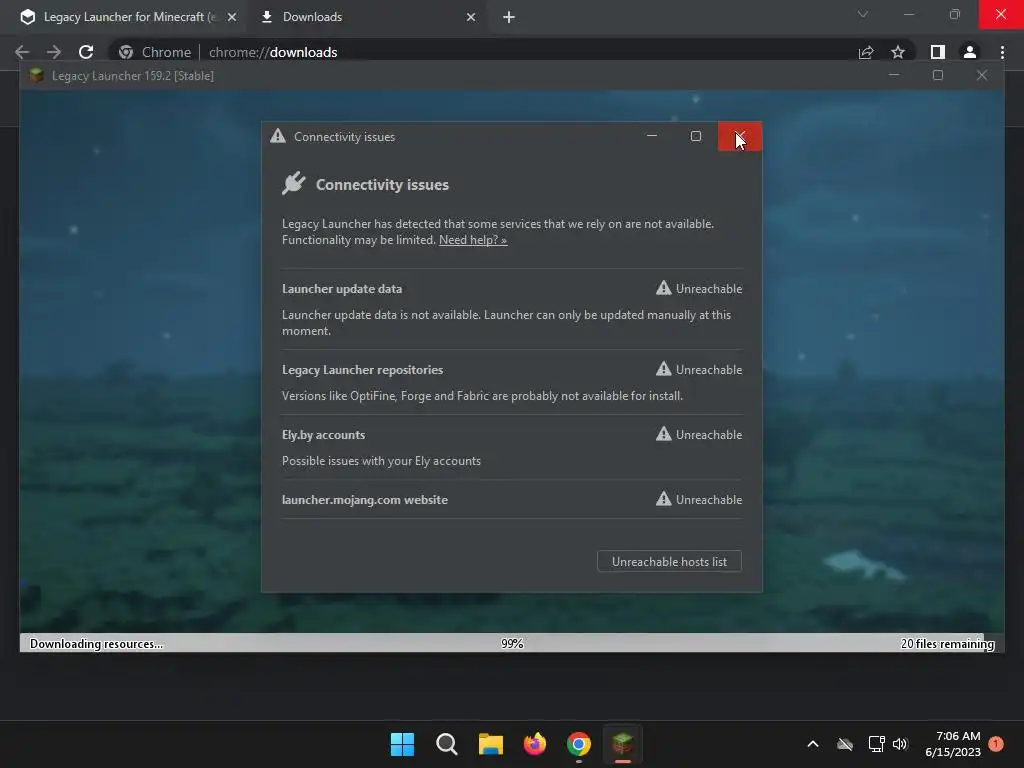The image size is (1024, 768).
Task: Reload the Chrome page
Action: tap(86, 52)
